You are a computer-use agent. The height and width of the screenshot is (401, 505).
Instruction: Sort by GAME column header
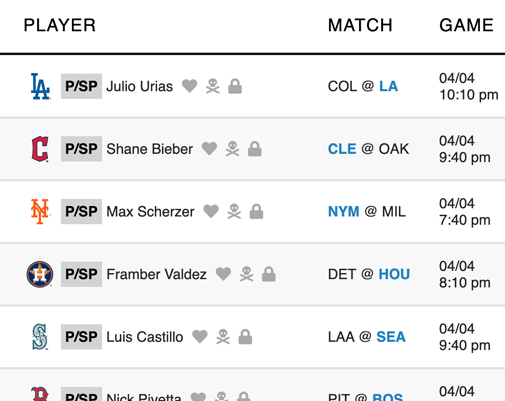(x=466, y=25)
